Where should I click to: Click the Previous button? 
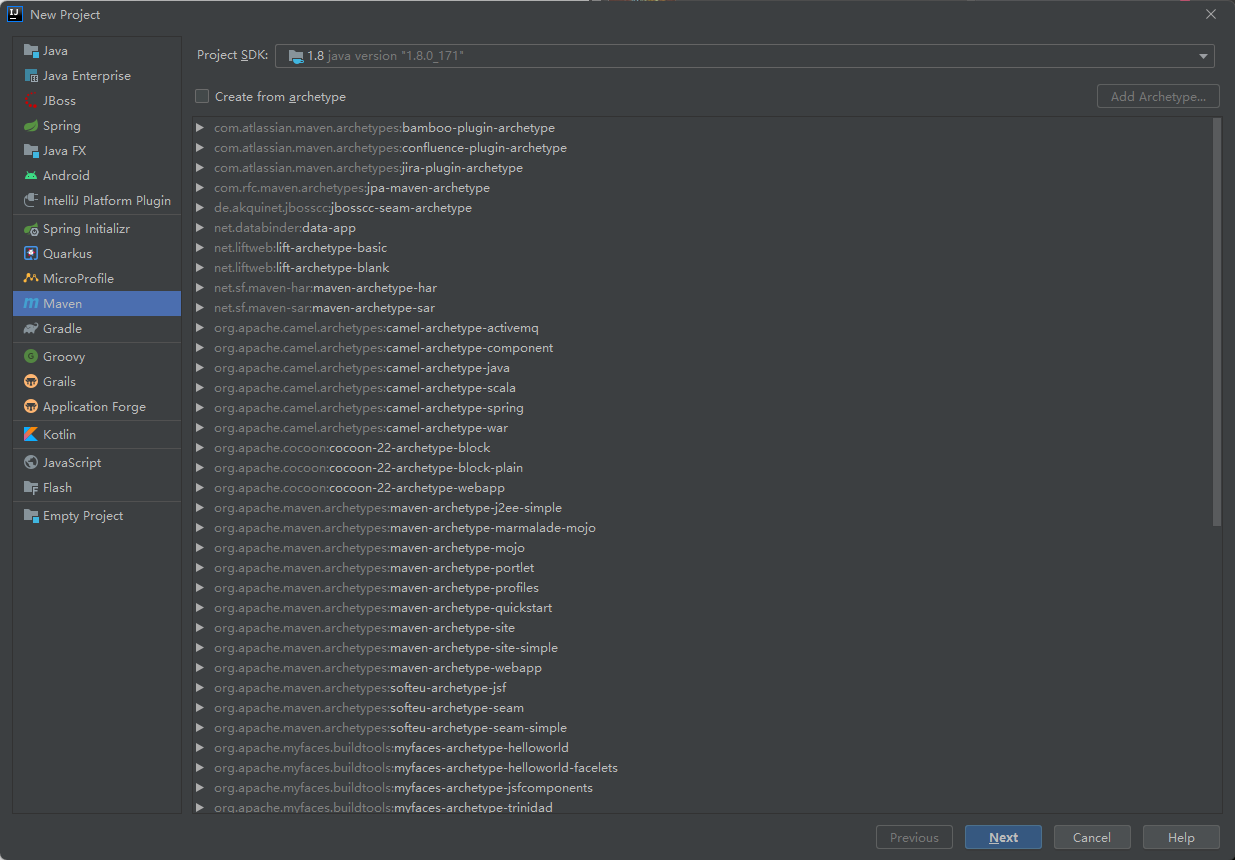914,838
